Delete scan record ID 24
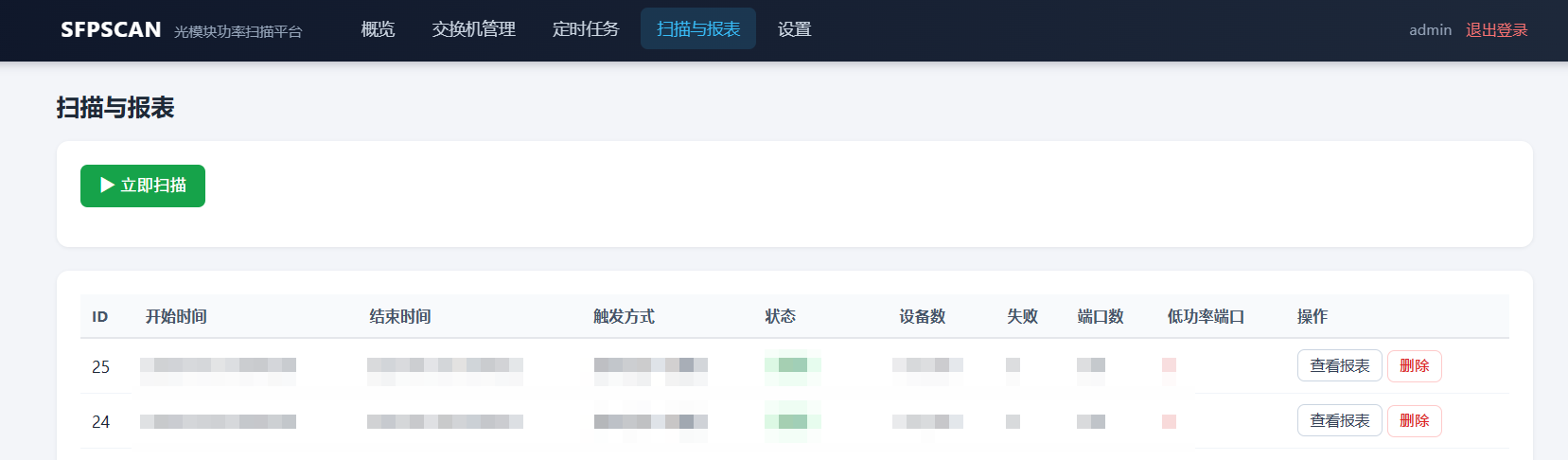 pos(1414,420)
